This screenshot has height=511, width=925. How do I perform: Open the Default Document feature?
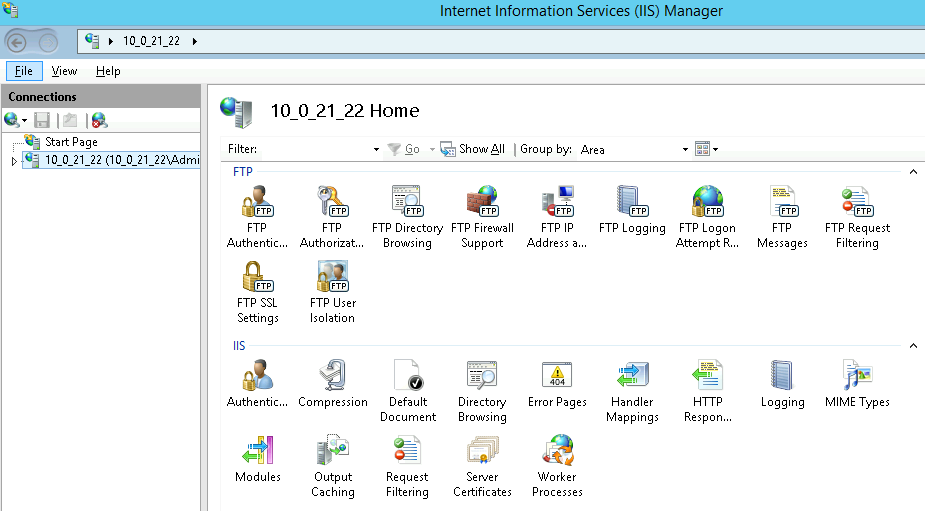point(408,391)
